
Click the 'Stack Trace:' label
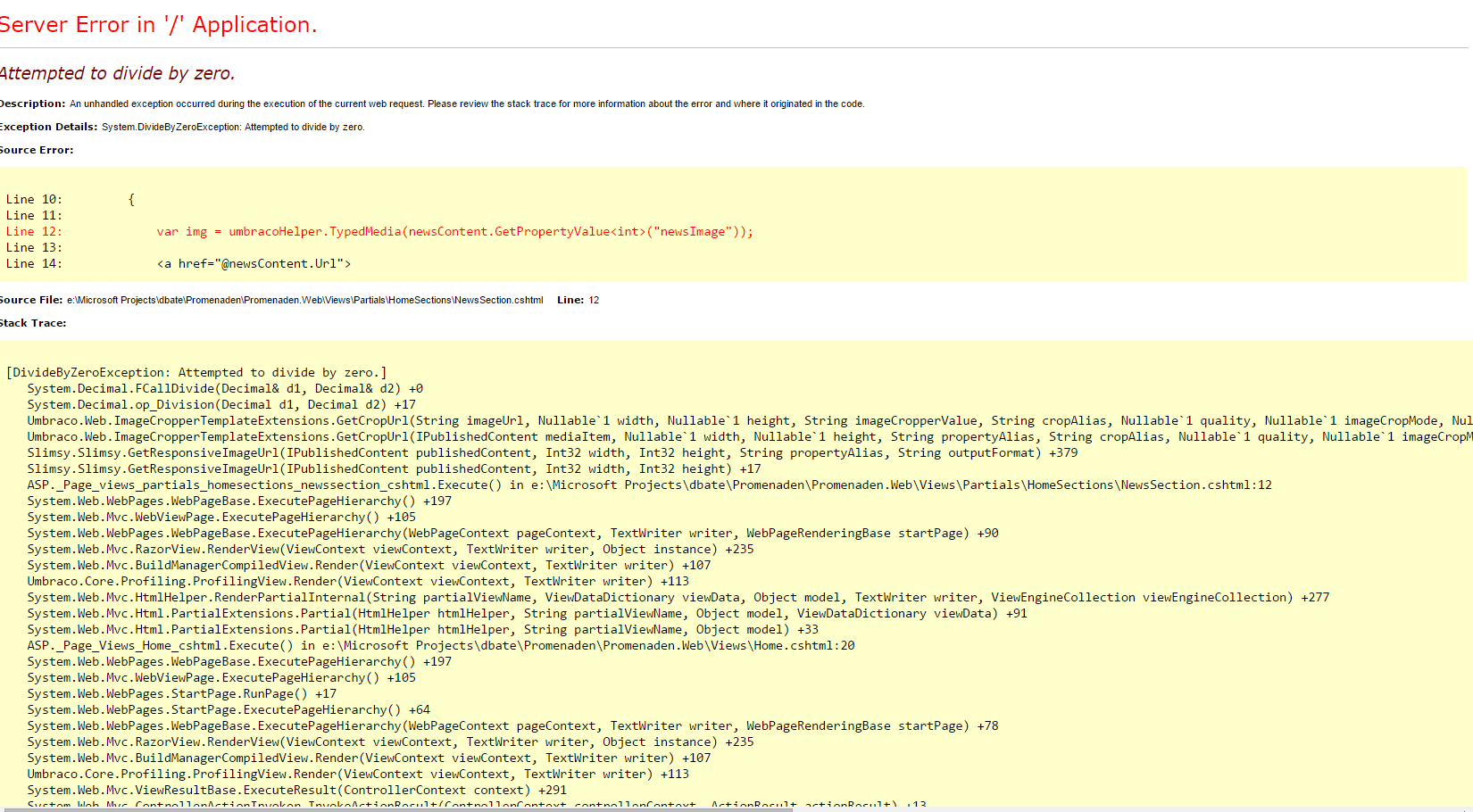[33, 323]
